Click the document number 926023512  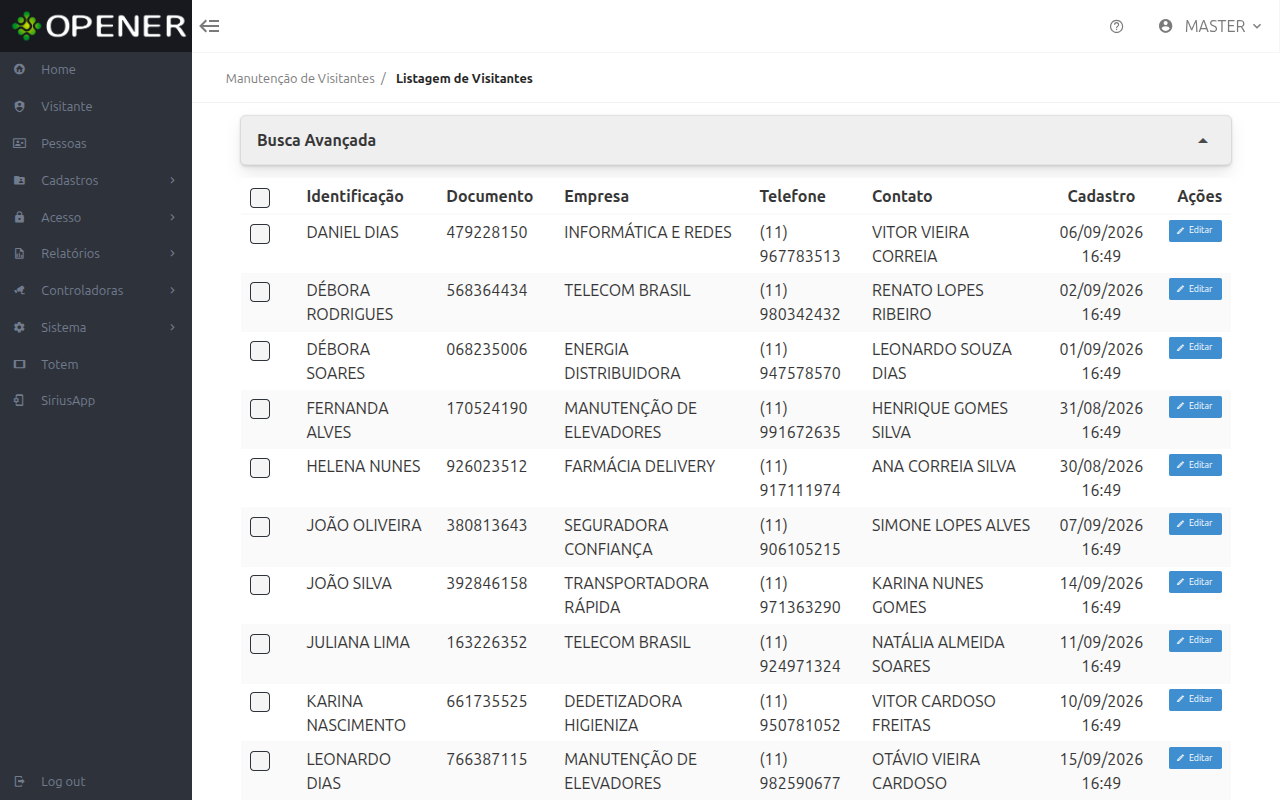pos(487,467)
